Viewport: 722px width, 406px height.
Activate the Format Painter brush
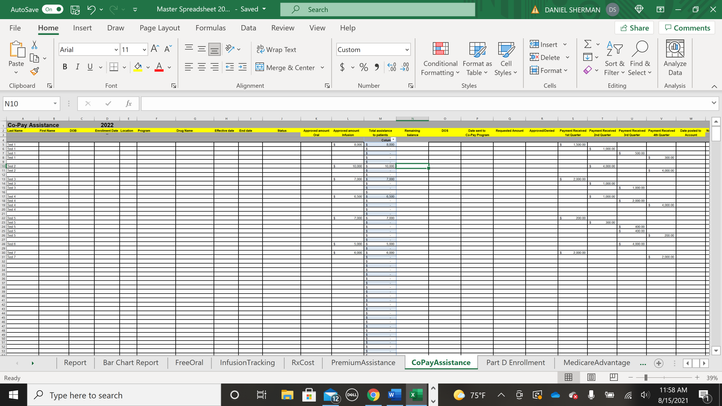point(34,71)
